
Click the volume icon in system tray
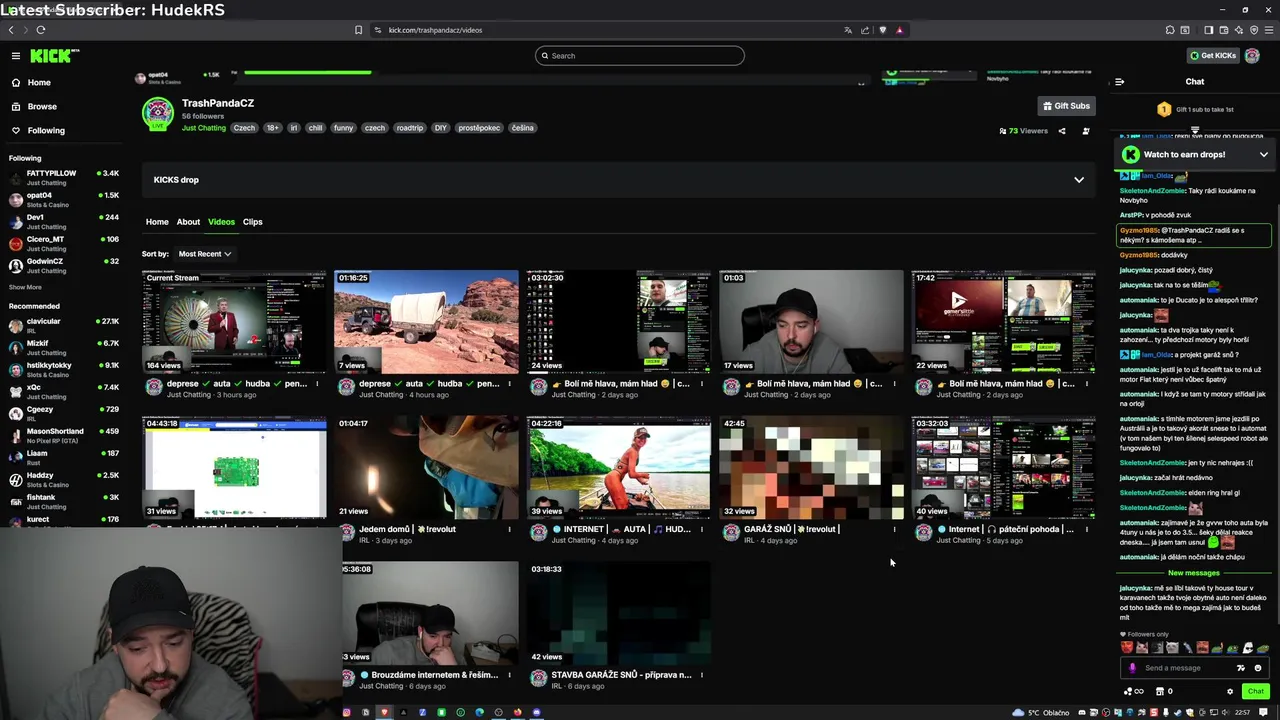(x=1225, y=712)
